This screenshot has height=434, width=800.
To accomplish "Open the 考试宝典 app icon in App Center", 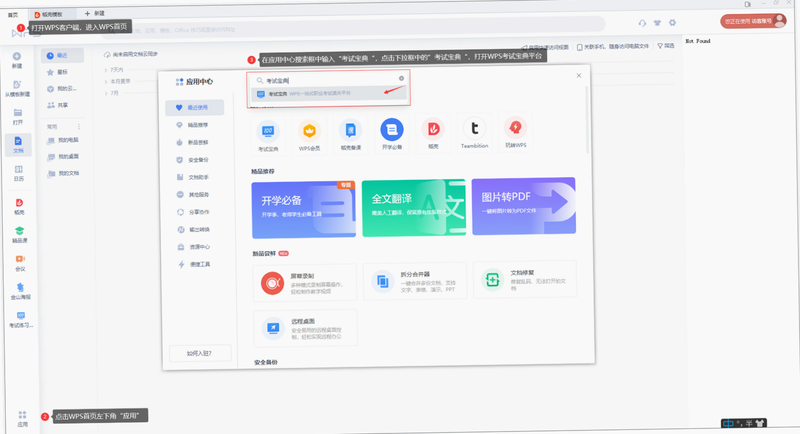I will [268, 131].
